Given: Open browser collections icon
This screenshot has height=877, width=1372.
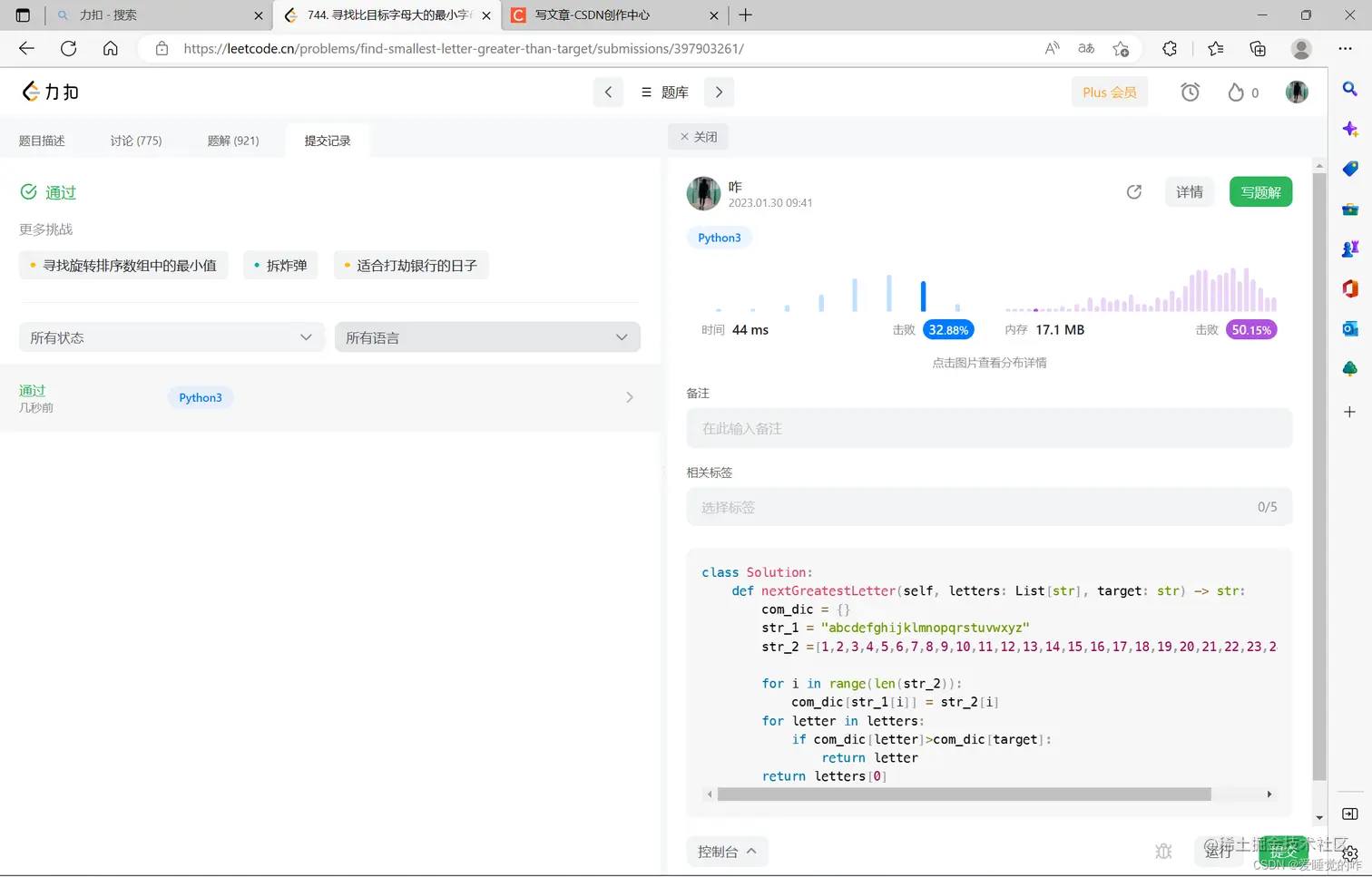Looking at the screenshot, I should (x=1258, y=49).
